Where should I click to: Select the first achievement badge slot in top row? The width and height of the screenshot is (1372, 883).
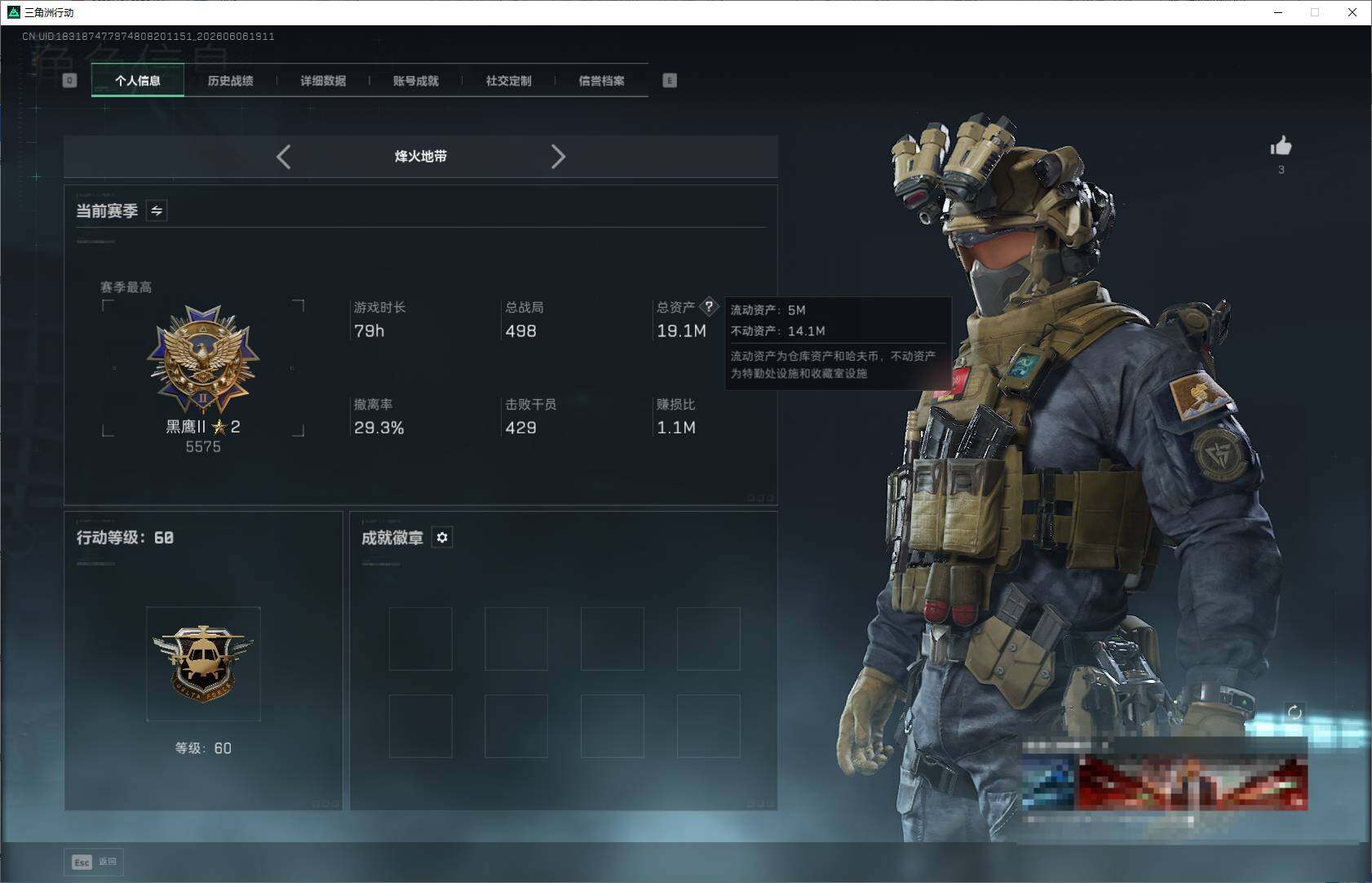[x=421, y=638]
